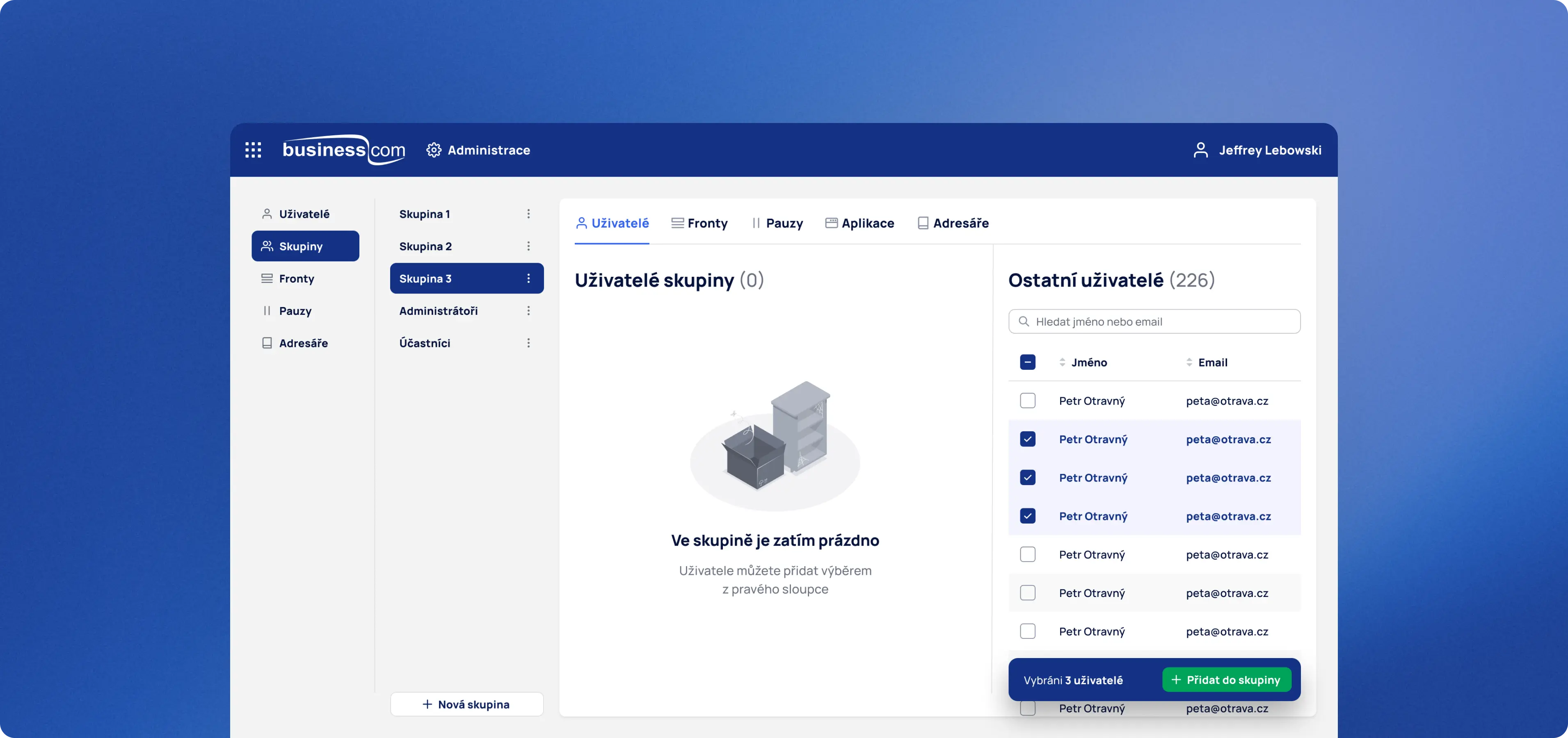Click the Nová skupina button
1568x738 pixels.
[466, 704]
